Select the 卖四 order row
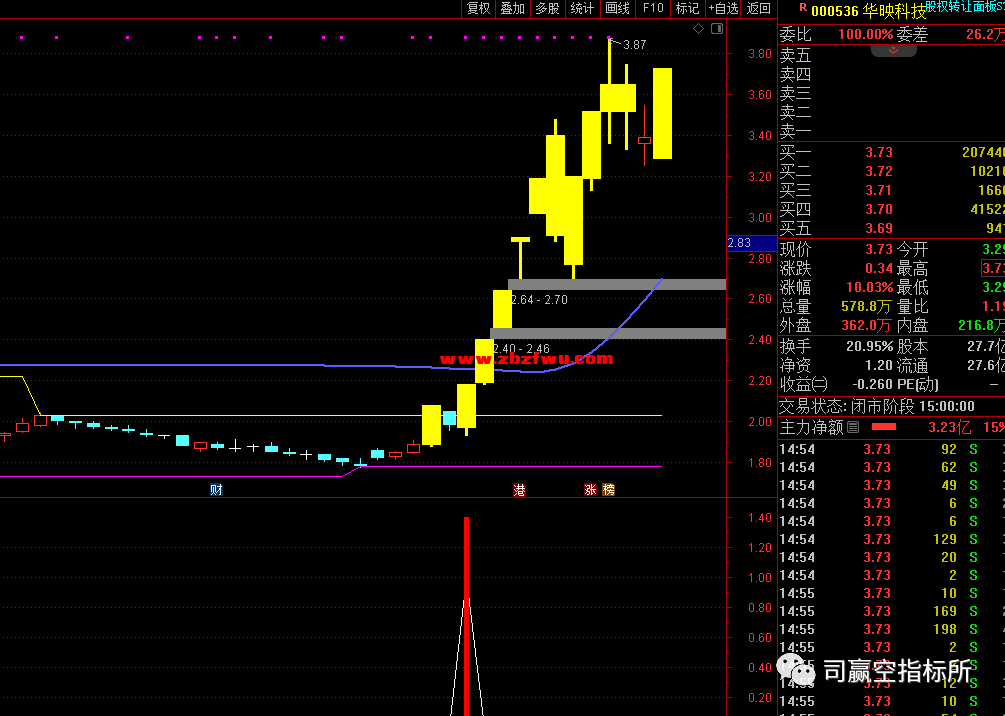The image size is (1005, 716). pyautogui.click(x=892, y=74)
